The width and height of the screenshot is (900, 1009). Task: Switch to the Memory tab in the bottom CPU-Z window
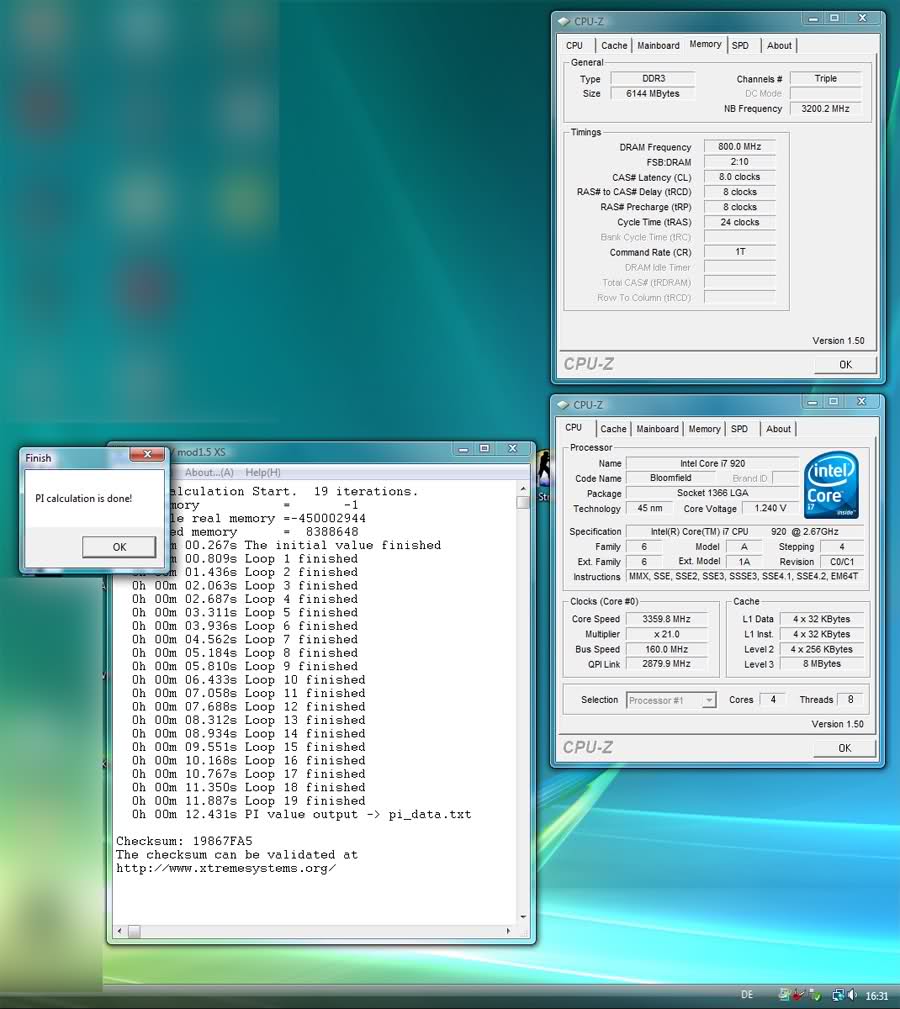point(704,429)
